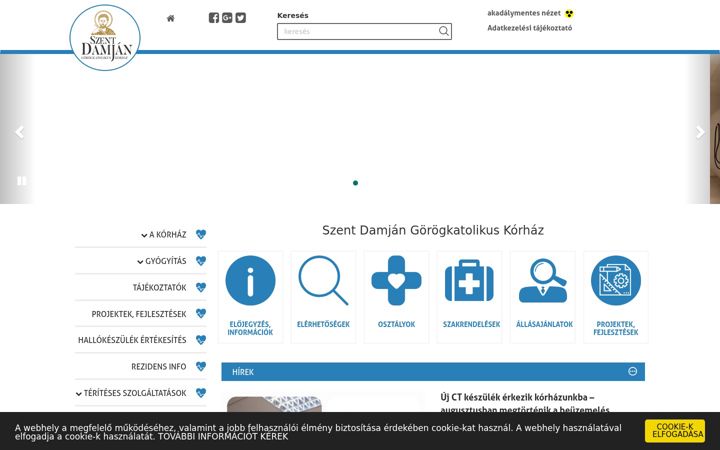Open the Google Plus icon

(x=227, y=18)
